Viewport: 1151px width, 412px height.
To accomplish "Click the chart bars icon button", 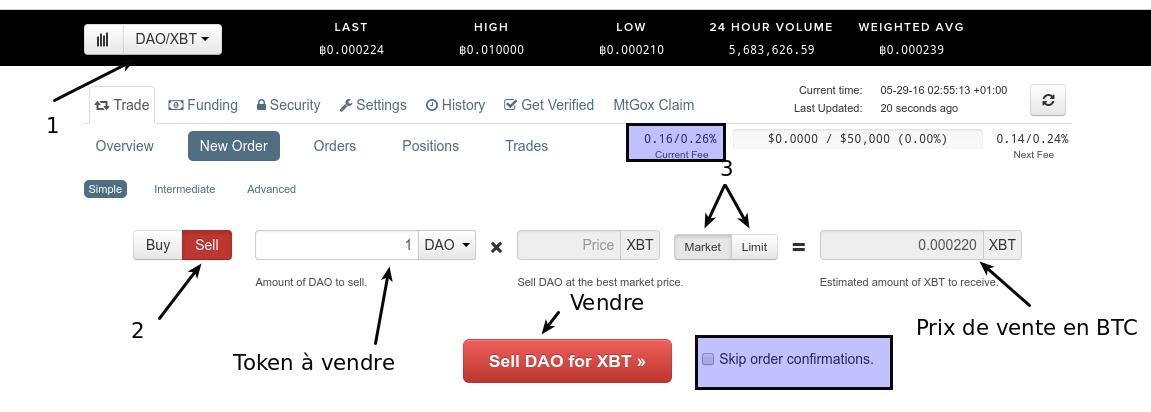I will point(104,40).
